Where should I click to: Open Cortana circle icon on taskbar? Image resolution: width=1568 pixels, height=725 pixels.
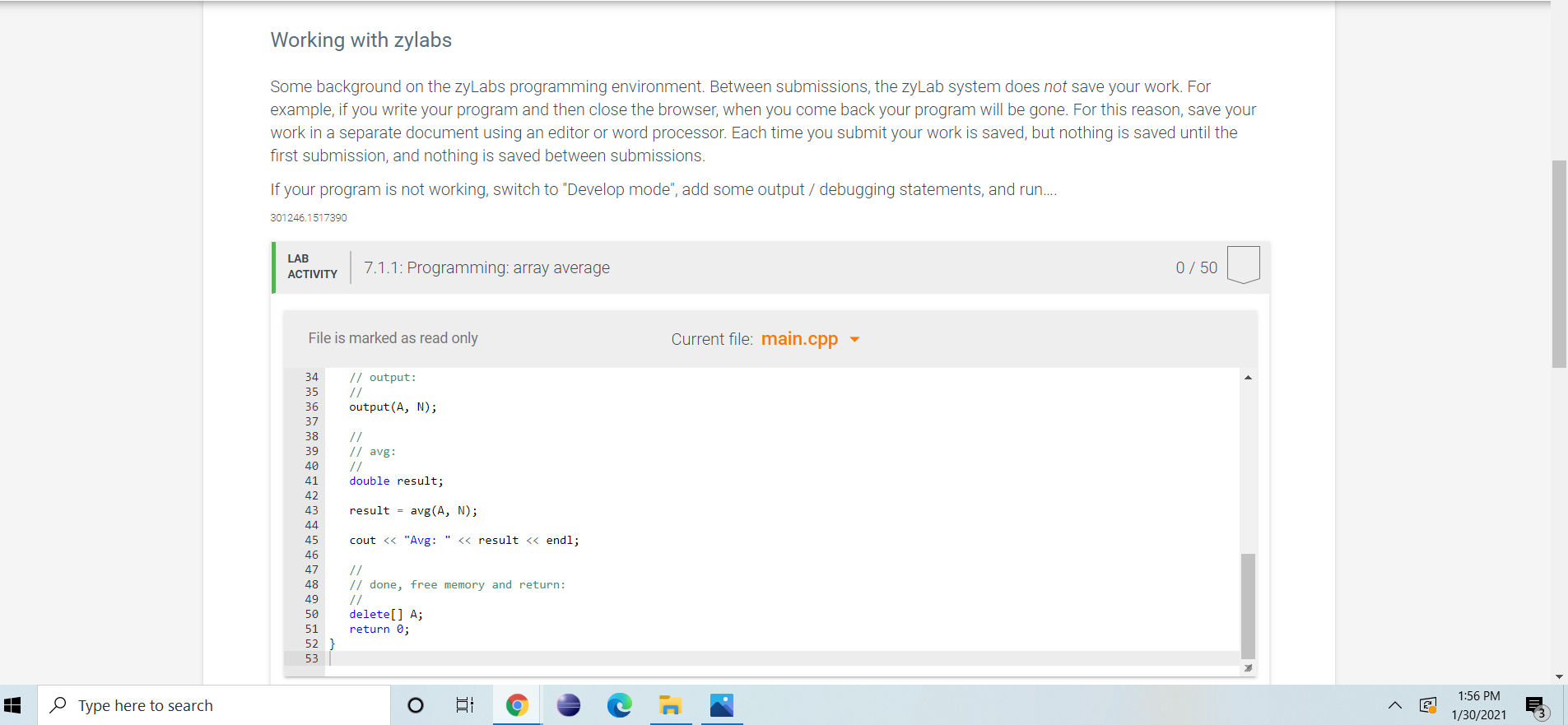coord(416,705)
